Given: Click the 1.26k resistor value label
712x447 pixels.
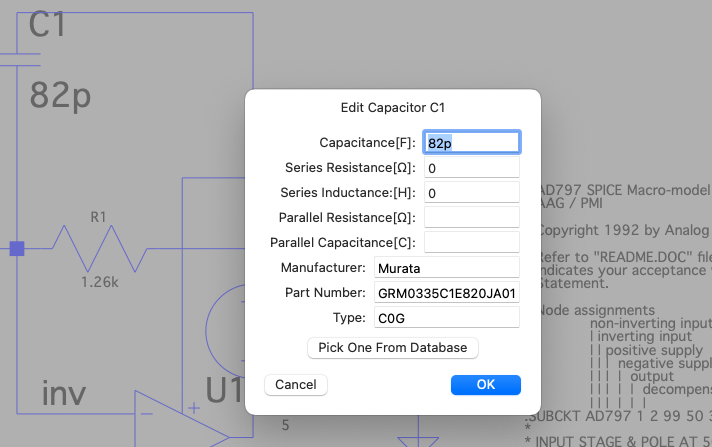Looking at the screenshot, I should tap(99, 282).
